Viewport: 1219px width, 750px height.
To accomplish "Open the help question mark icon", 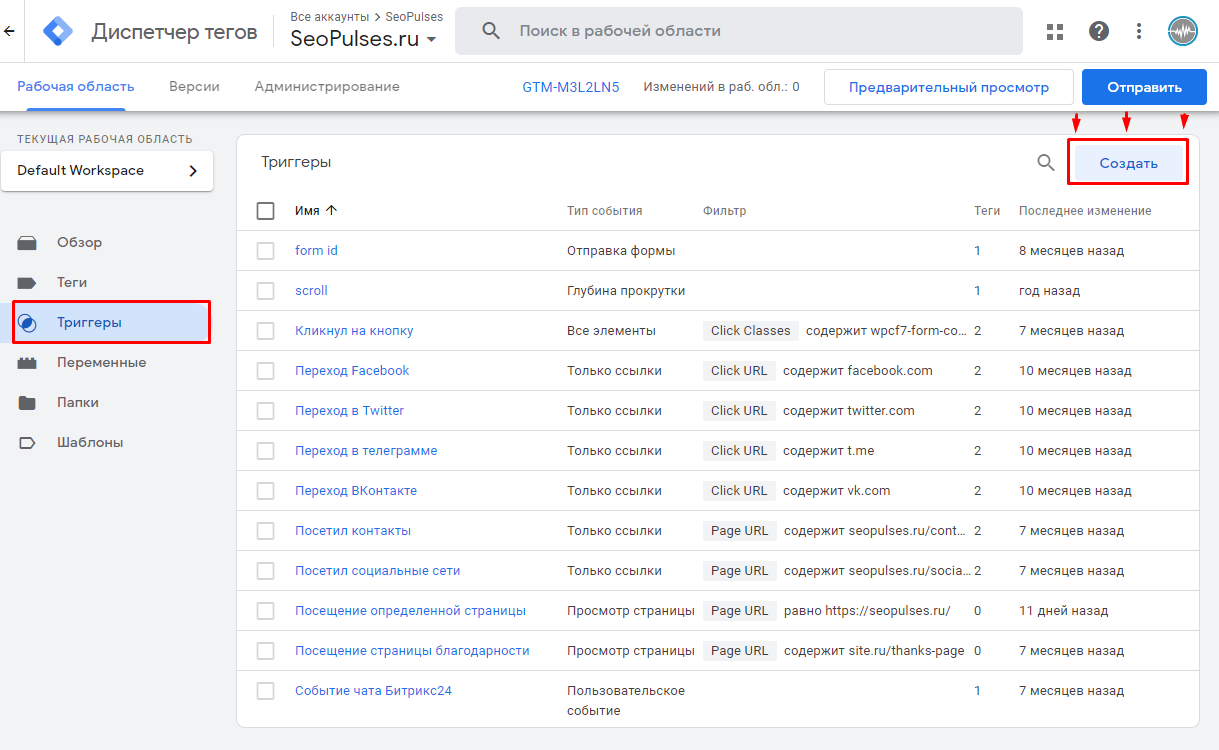I will pos(1099,31).
